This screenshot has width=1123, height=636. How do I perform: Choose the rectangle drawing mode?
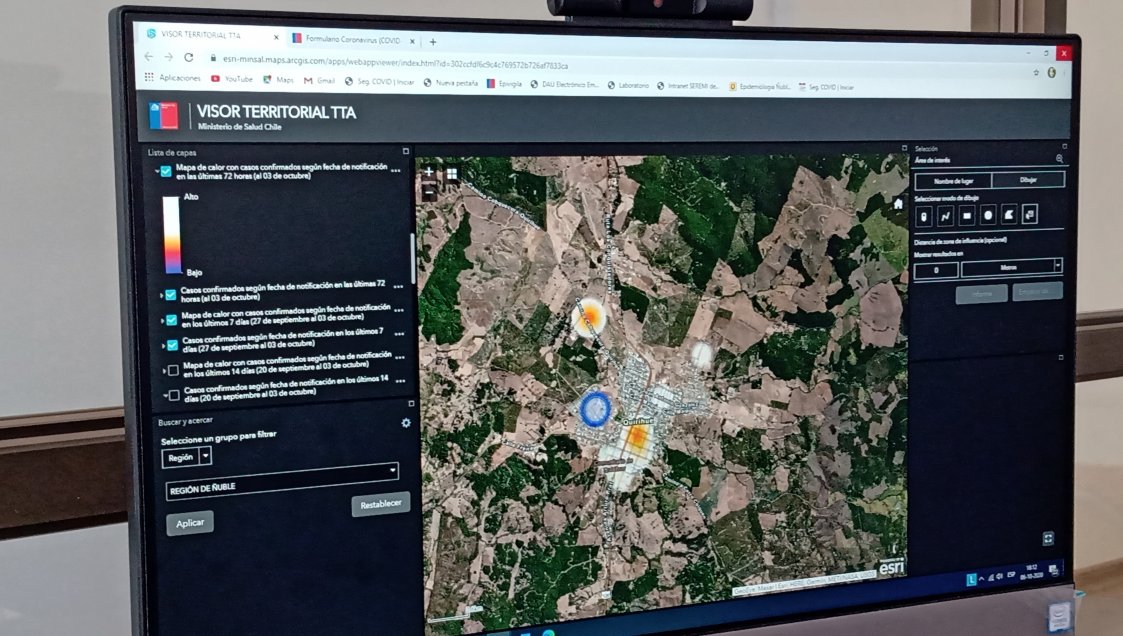[967, 215]
